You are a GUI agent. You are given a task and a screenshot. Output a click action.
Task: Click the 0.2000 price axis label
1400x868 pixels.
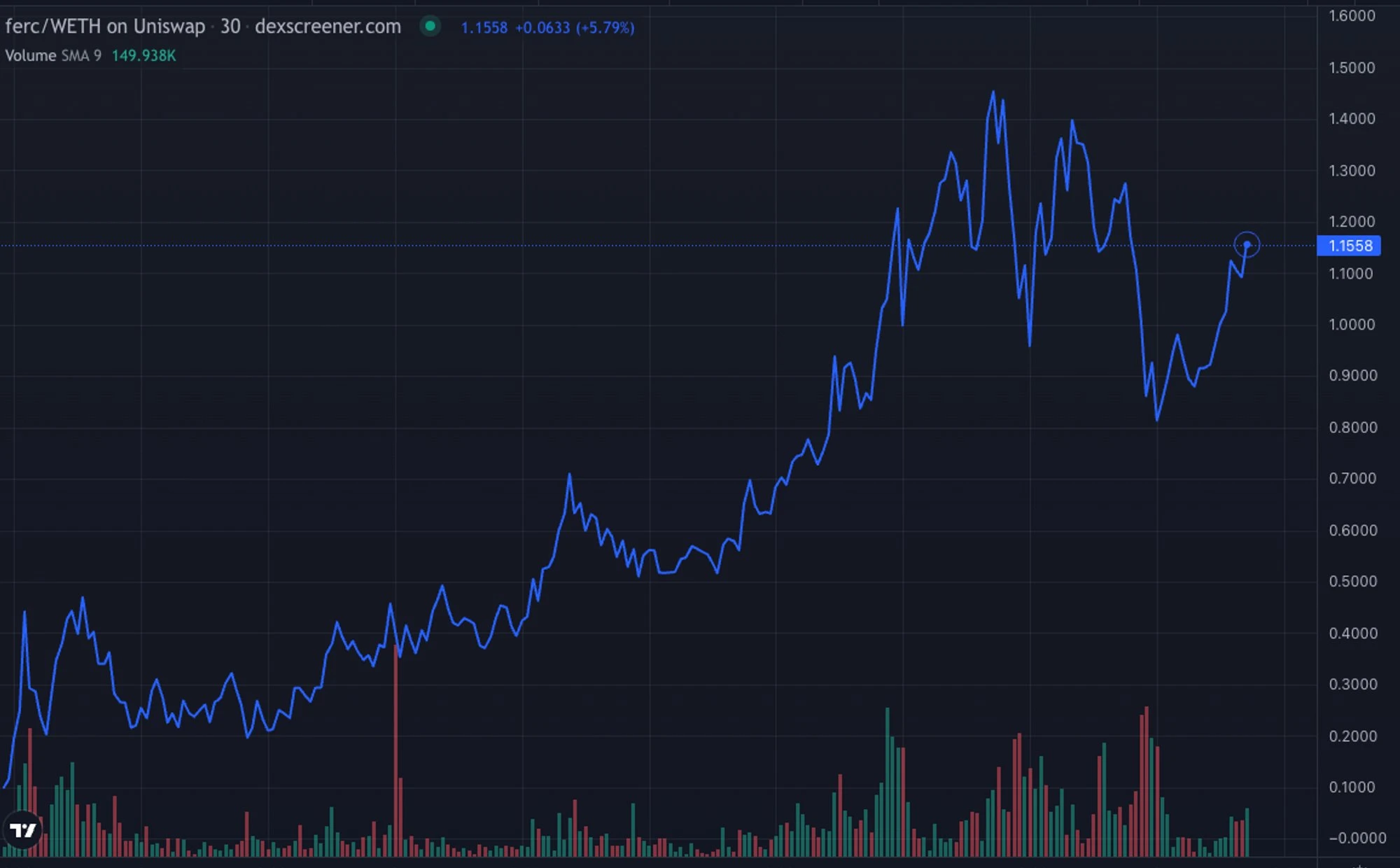pyautogui.click(x=1352, y=736)
